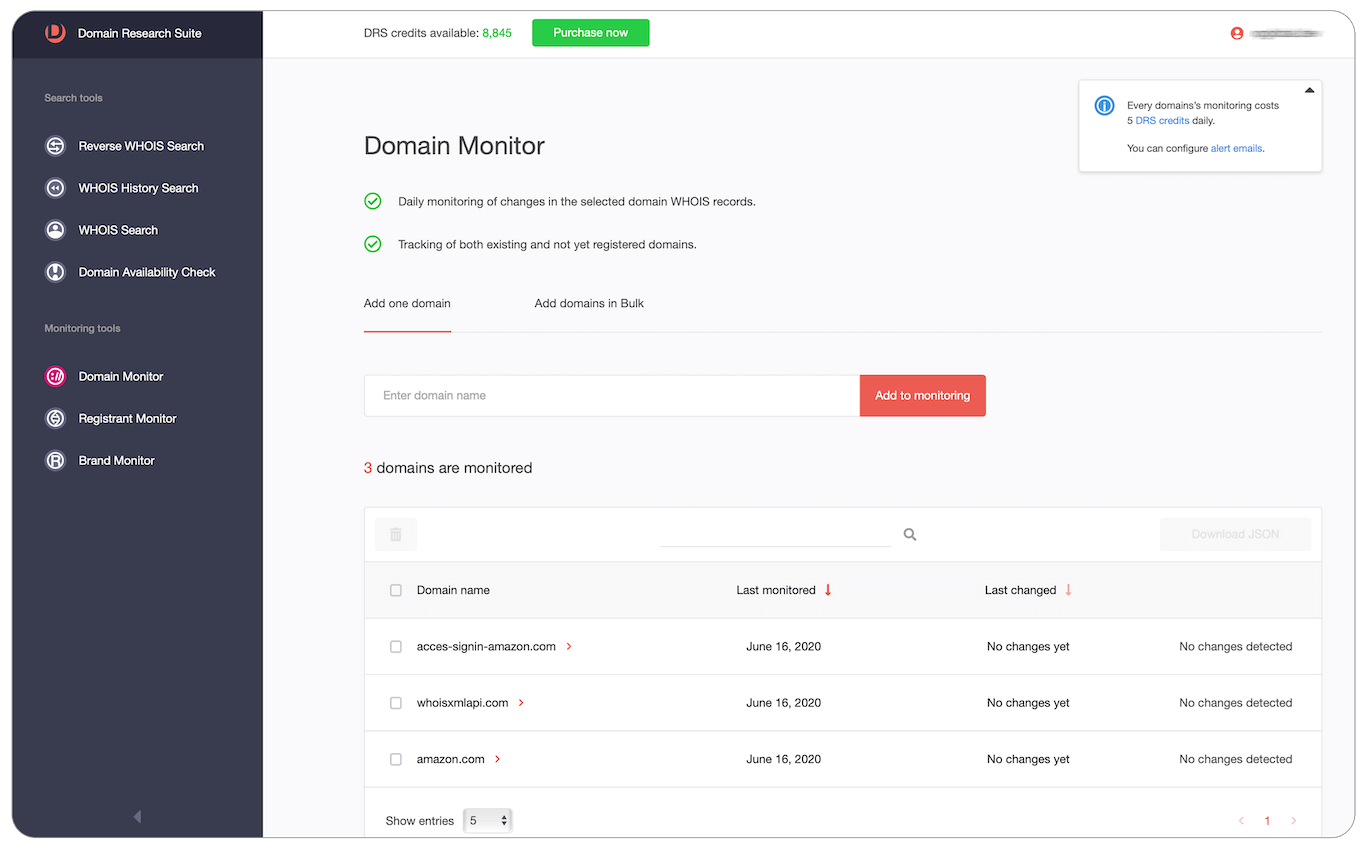Click the Domain Availability Check icon
The image size is (1366, 850).
point(56,272)
